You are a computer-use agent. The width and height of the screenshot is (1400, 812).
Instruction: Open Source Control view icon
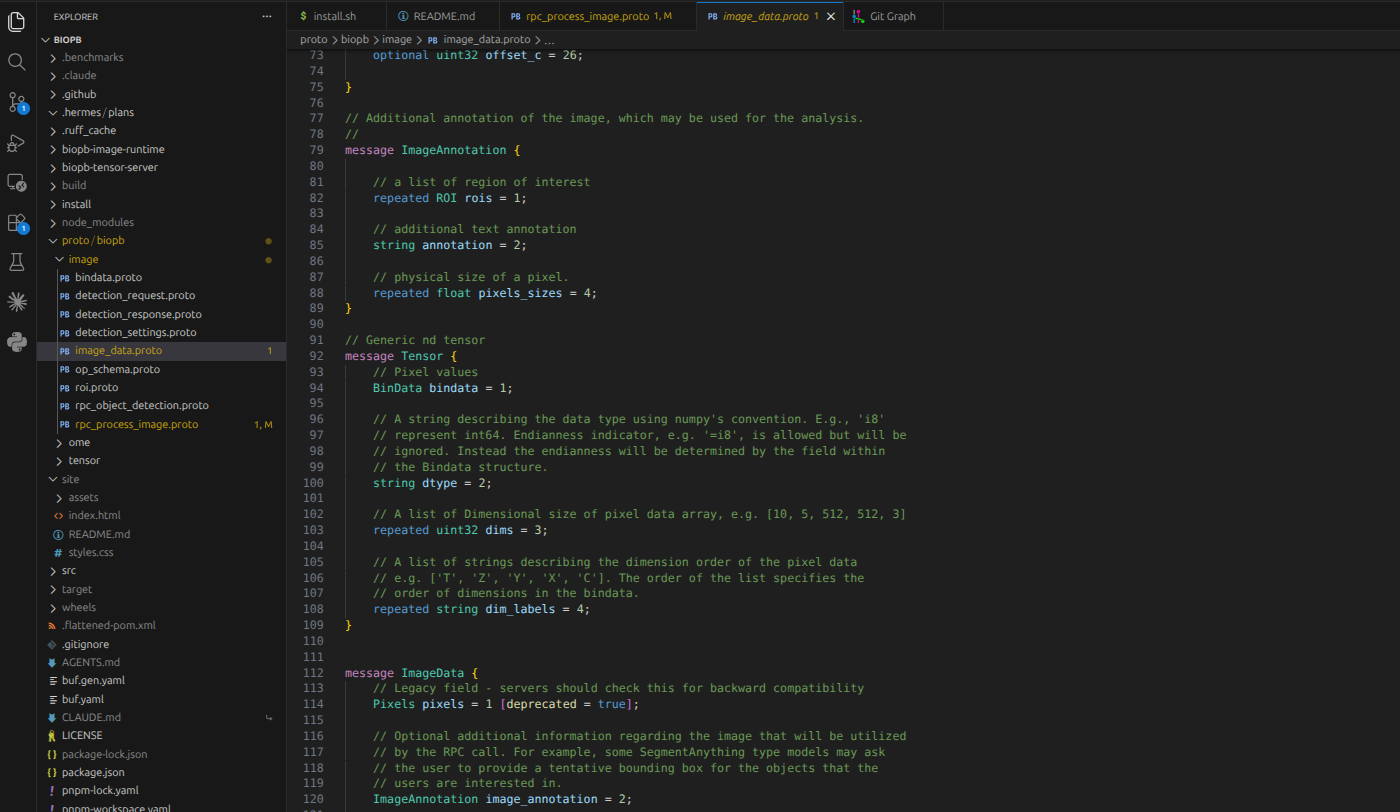[17, 102]
